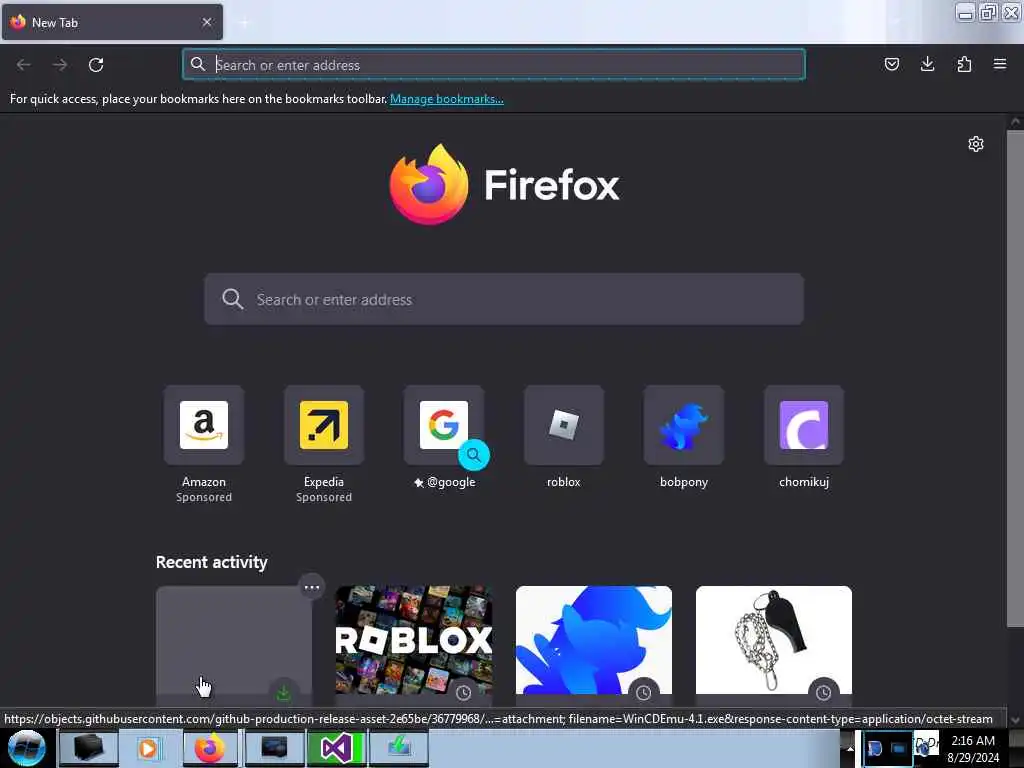Follow the Manage bookmarks link
Screen dimensions: 1024x768
[x=447, y=99]
